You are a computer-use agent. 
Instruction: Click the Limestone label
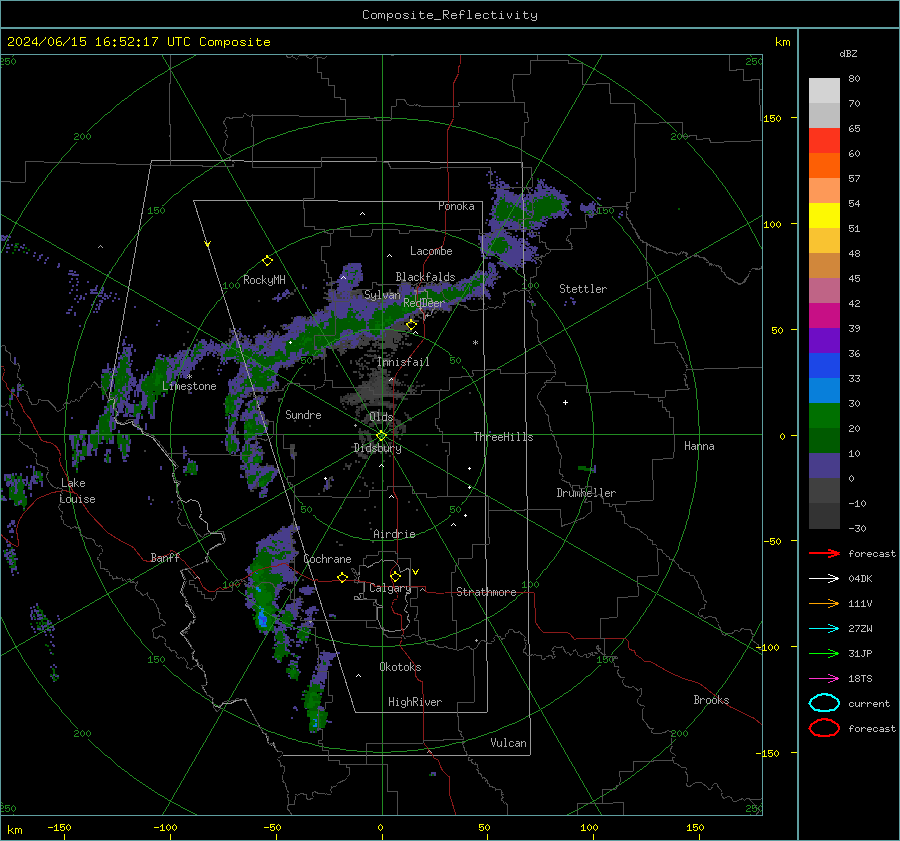point(189,386)
